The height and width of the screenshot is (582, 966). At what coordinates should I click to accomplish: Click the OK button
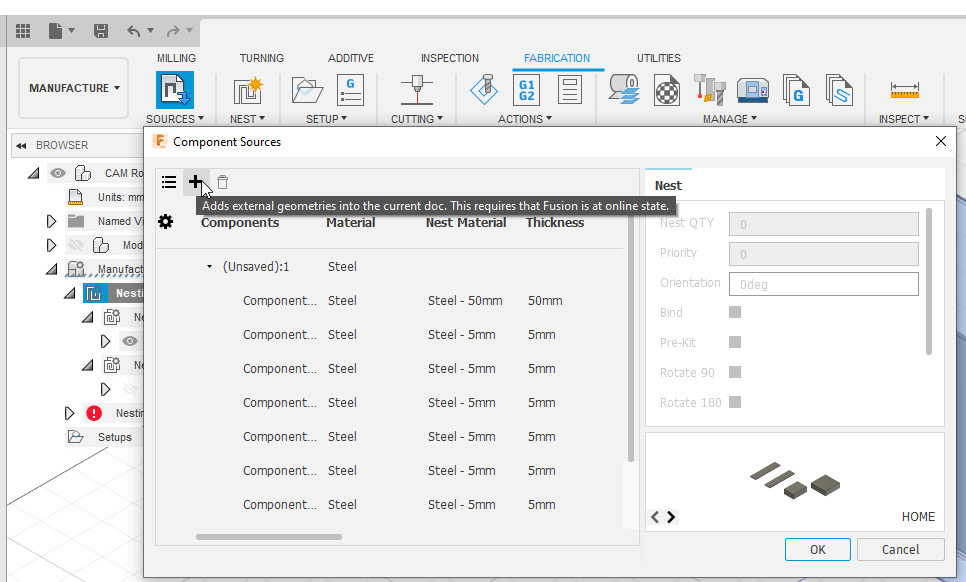point(818,549)
